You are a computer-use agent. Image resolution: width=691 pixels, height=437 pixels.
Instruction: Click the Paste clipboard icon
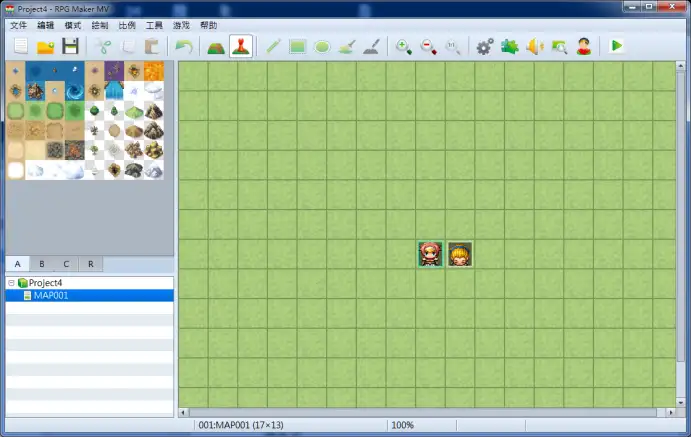[152, 46]
